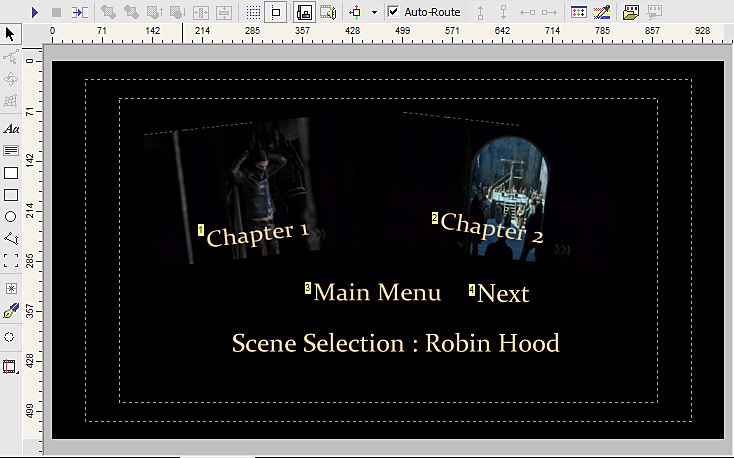734x458 pixels.
Task: Toggle the menu safe-area frame icon
Action: tap(304, 12)
